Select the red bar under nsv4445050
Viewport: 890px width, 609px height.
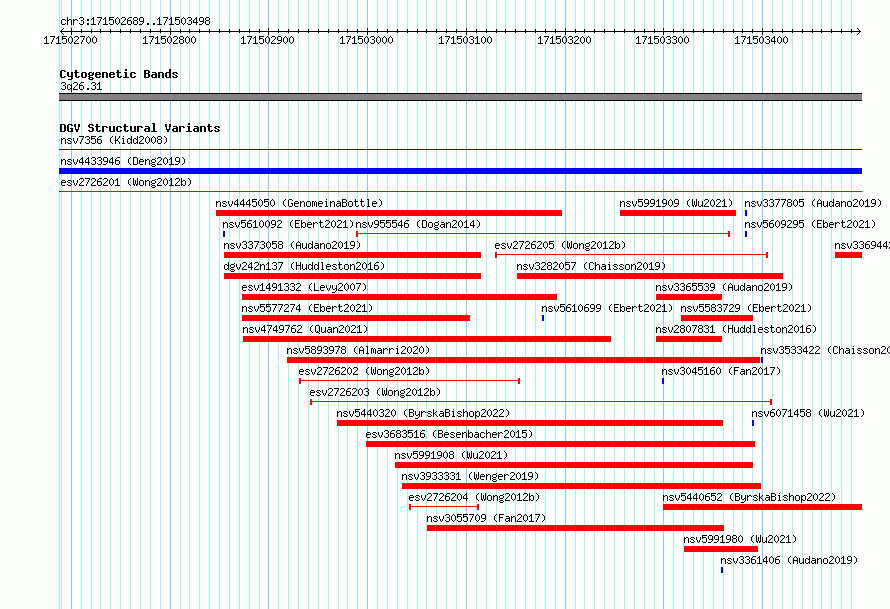[x=389, y=213]
